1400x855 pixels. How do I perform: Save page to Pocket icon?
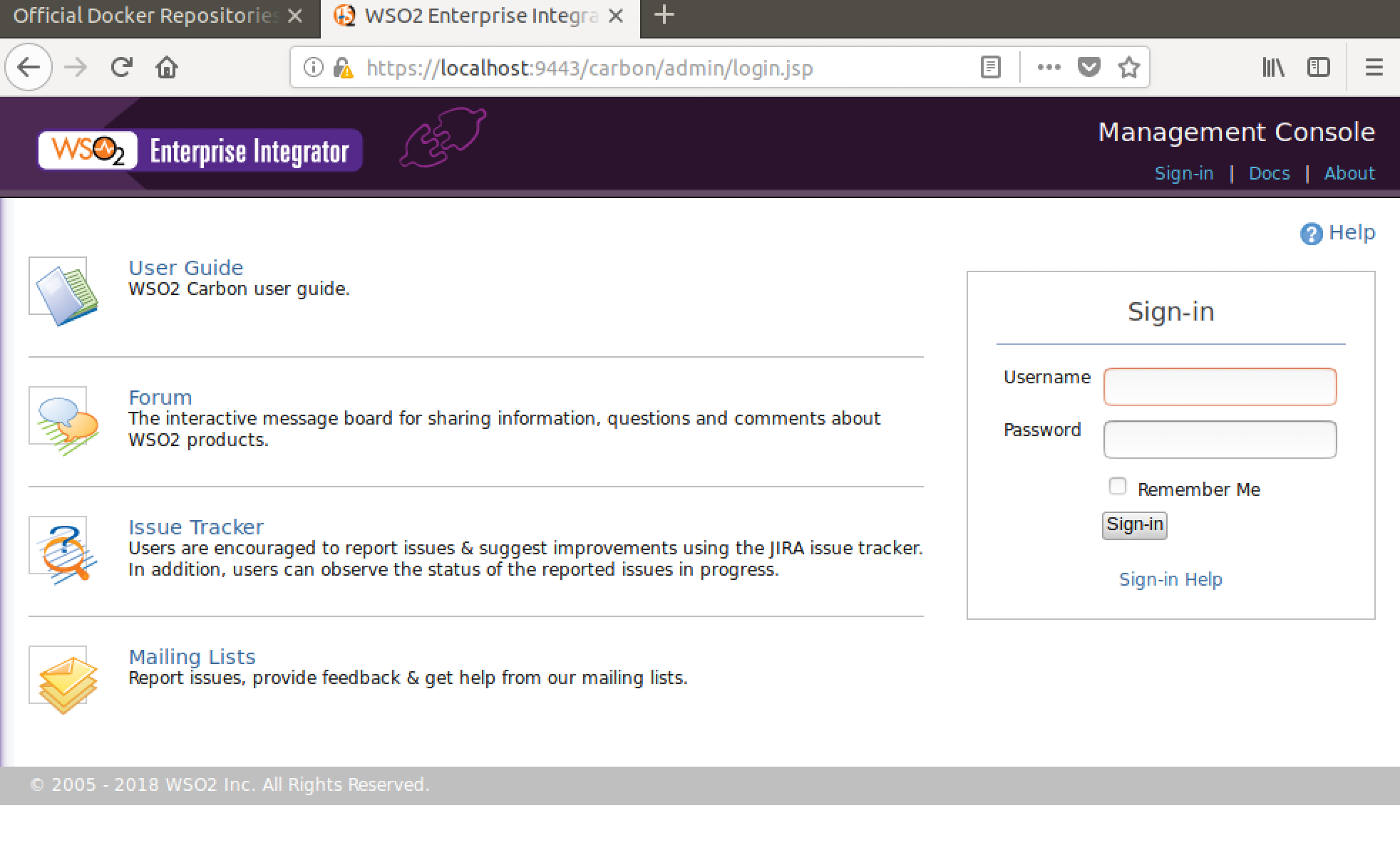(x=1088, y=68)
